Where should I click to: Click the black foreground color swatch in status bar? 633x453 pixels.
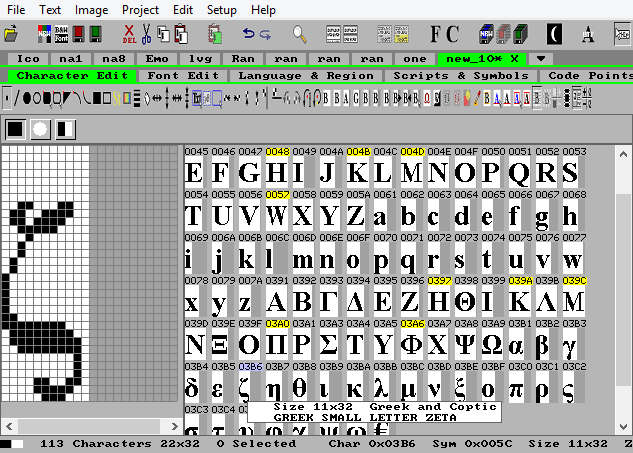tap(6, 444)
